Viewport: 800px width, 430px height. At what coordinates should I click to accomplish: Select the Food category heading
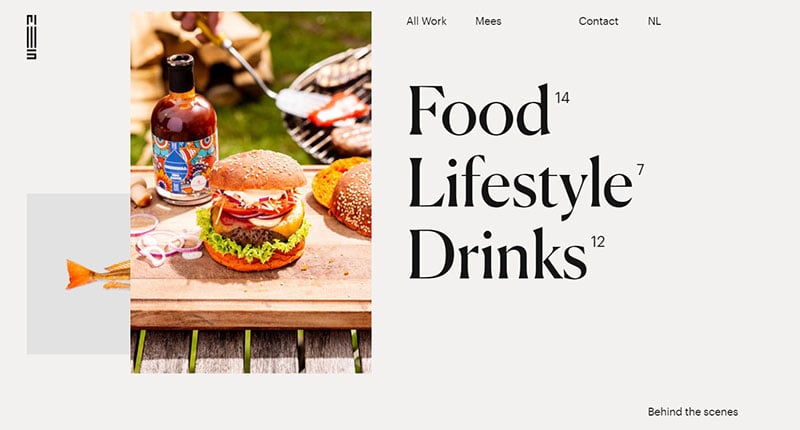click(x=479, y=110)
